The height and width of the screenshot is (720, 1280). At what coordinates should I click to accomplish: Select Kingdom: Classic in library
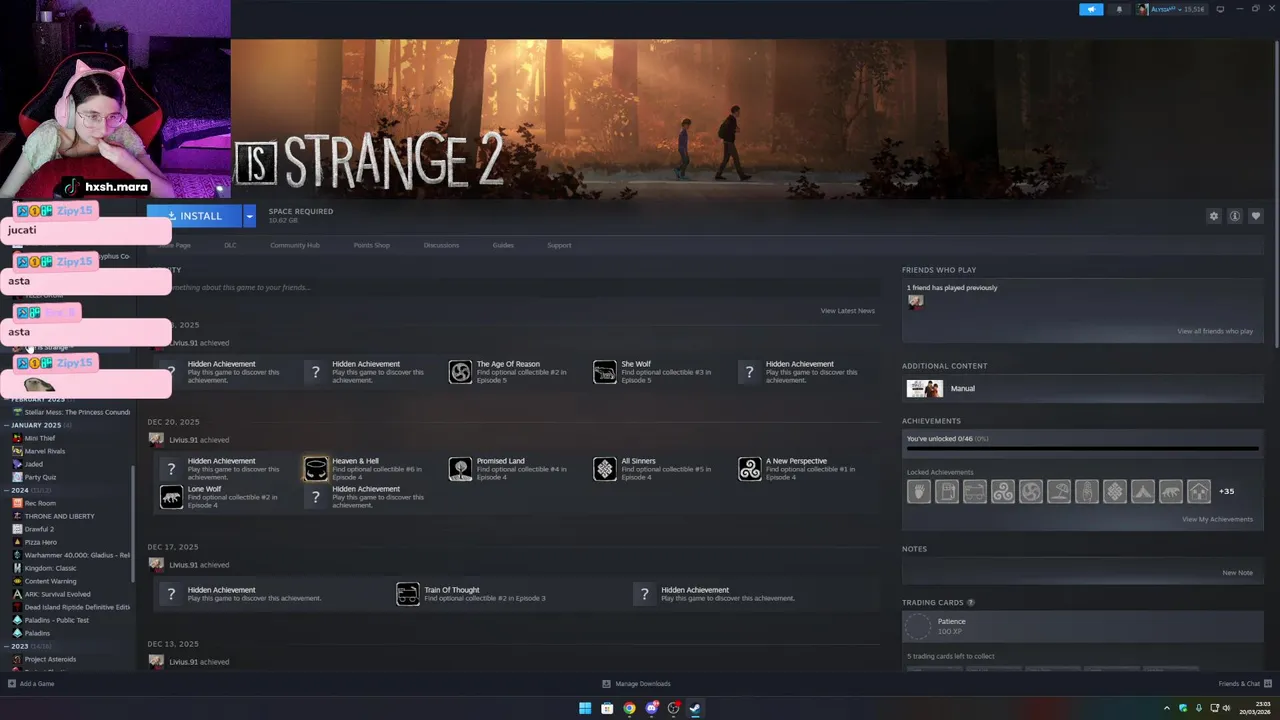(50, 568)
